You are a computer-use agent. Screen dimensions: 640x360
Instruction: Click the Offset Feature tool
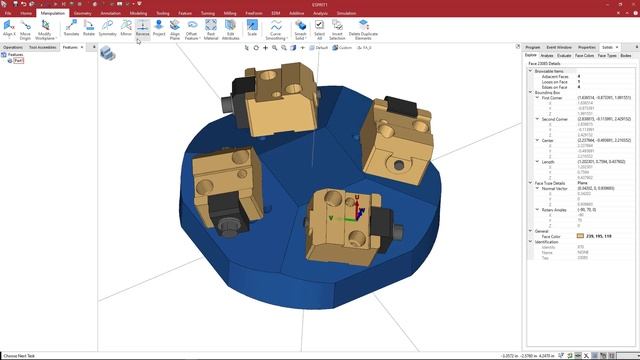point(192,29)
